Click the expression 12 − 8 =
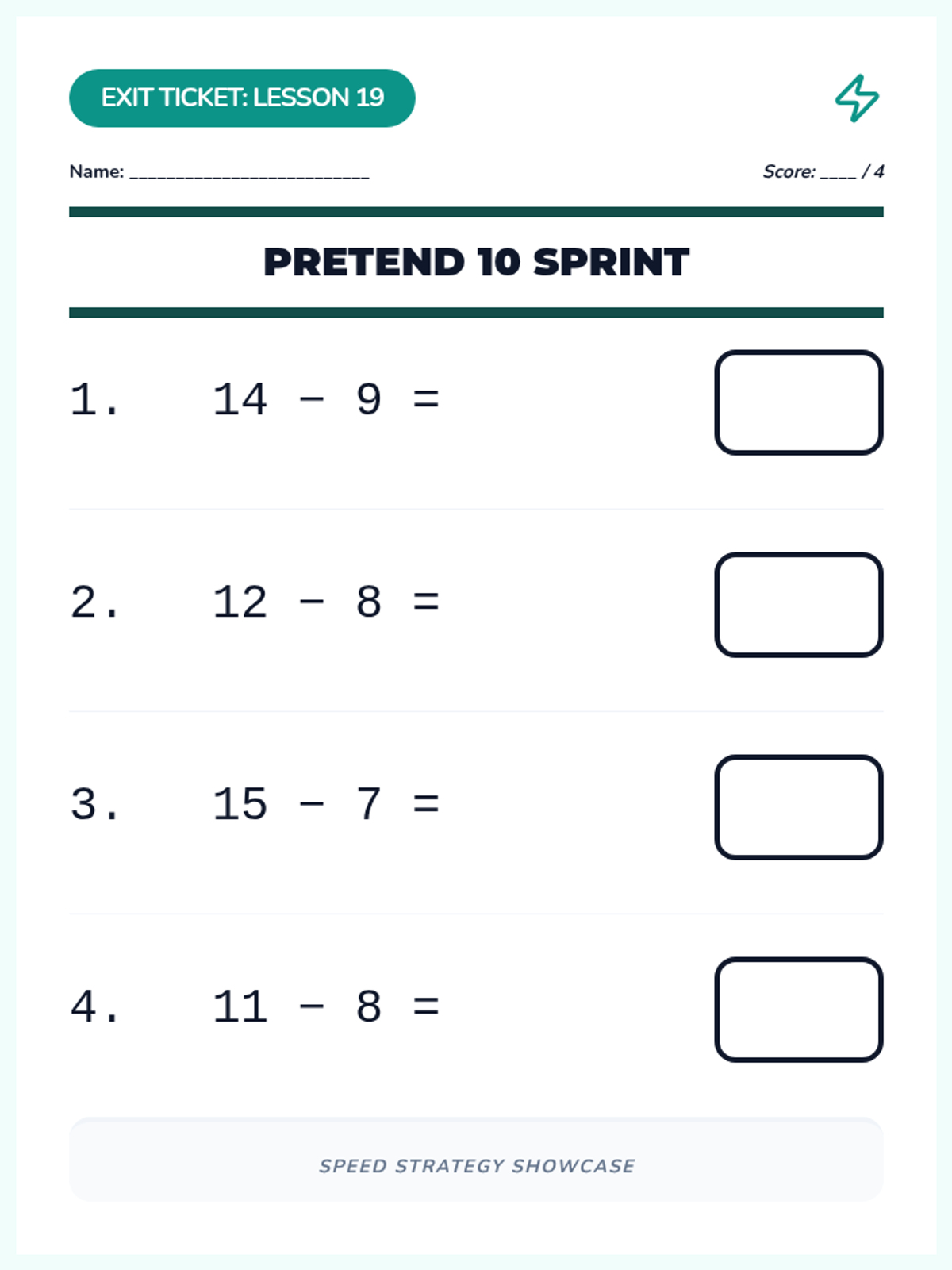Viewport: 952px width, 1270px height. pyautogui.click(x=326, y=602)
